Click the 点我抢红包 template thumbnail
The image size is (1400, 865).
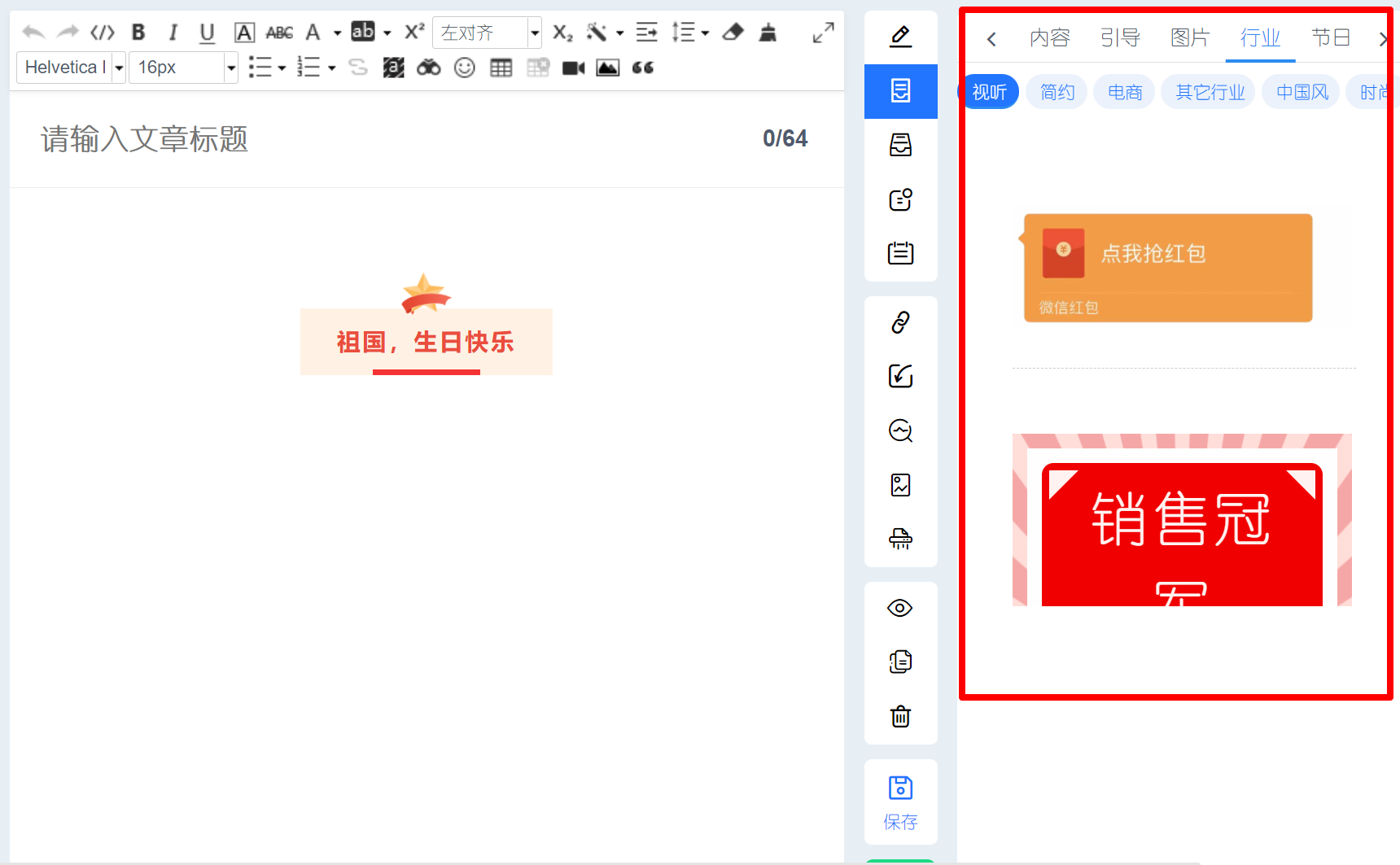tap(1166, 267)
